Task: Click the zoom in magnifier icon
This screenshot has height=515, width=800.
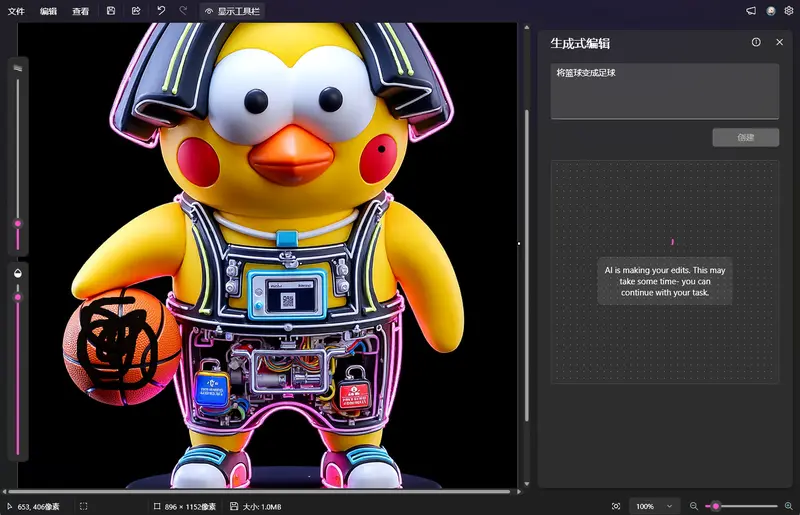Action: tap(788, 506)
